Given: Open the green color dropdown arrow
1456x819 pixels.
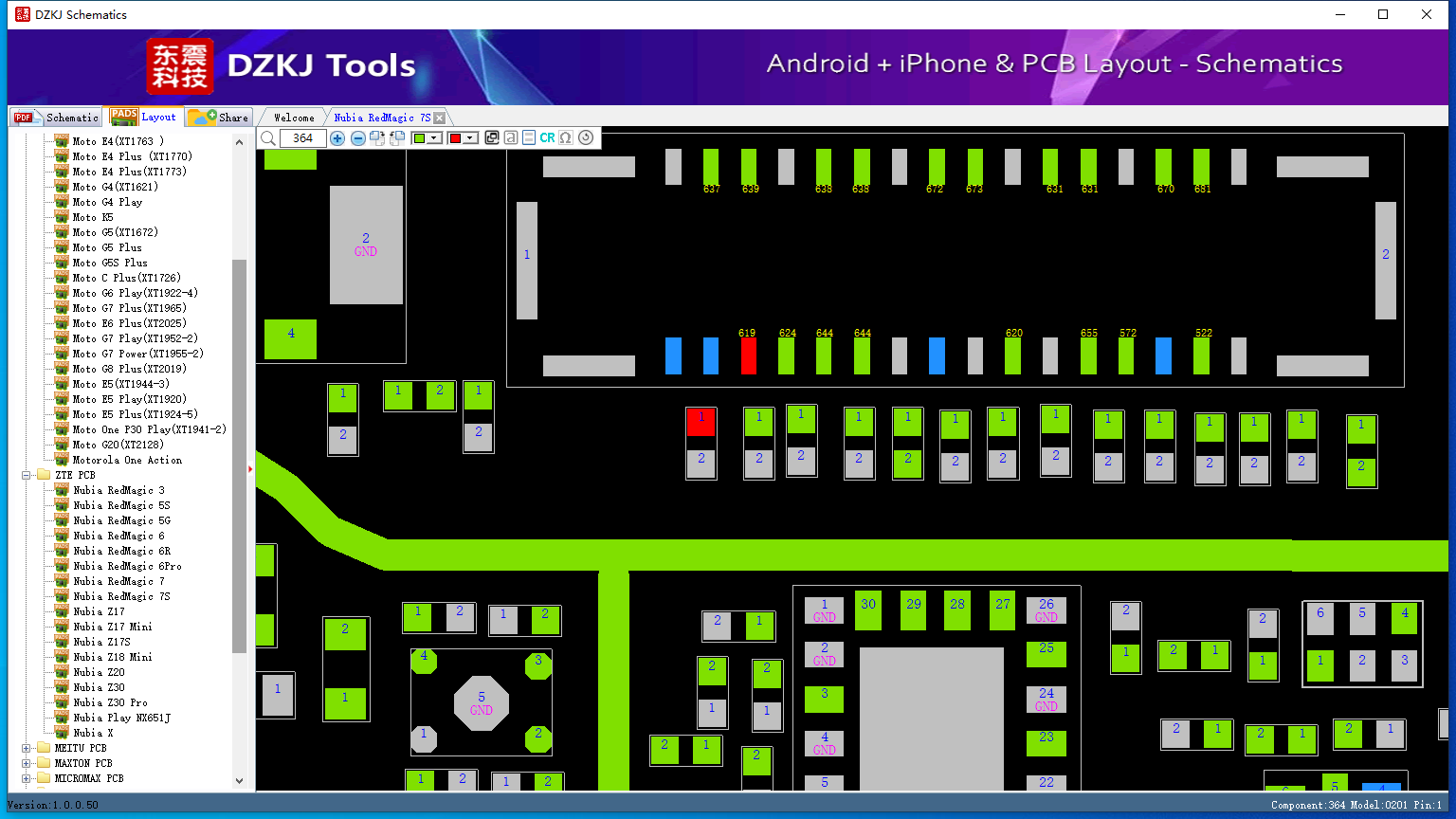Looking at the screenshot, I should 435,138.
